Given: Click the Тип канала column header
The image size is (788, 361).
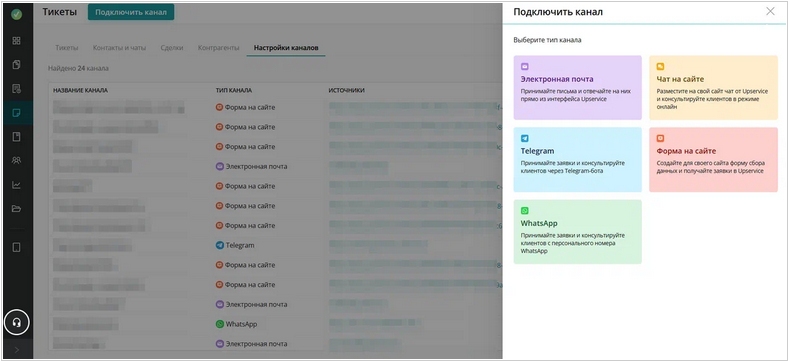Looking at the screenshot, I should coord(234,91).
